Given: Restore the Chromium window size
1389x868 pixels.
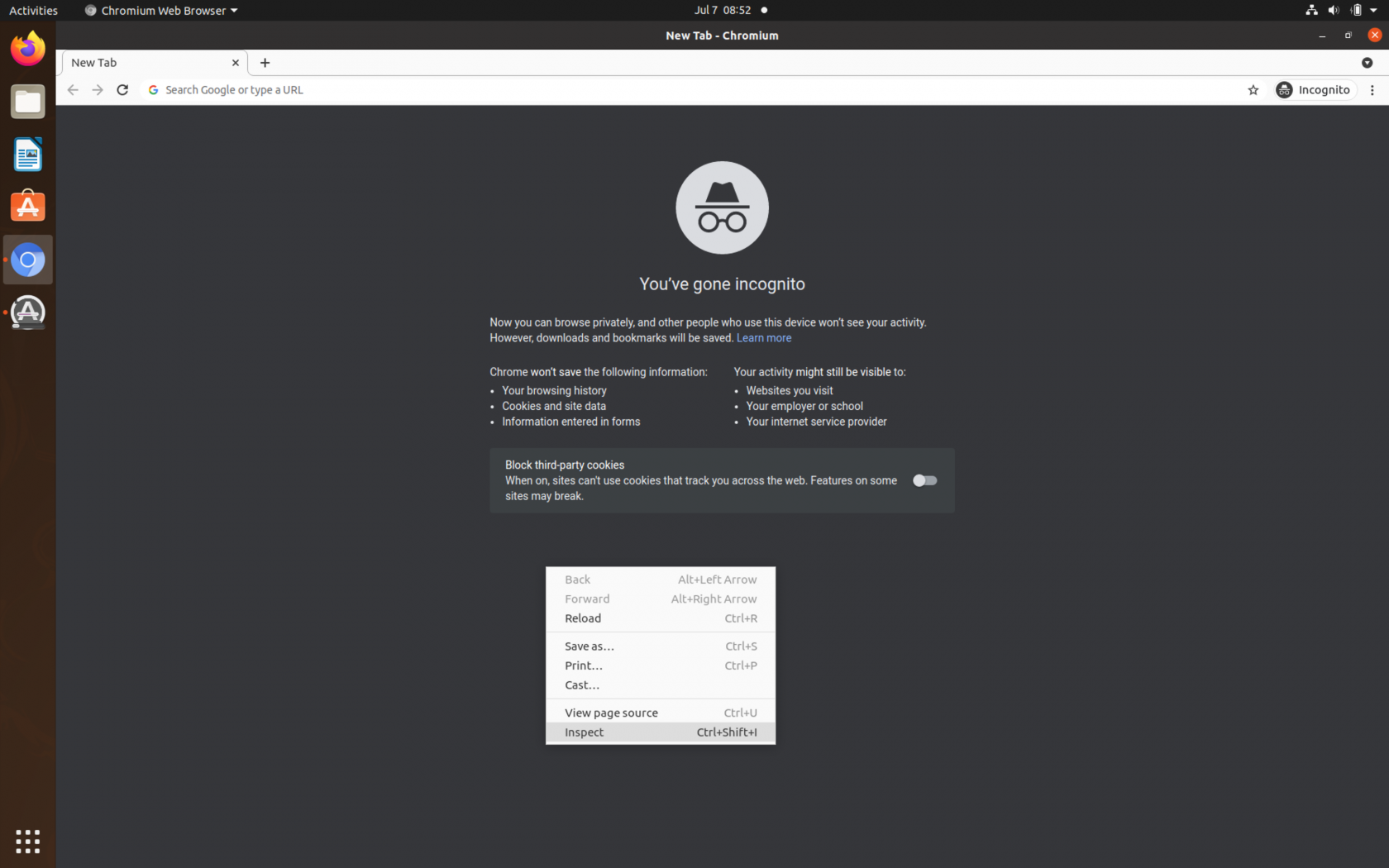Looking at the screenshot, I should [1348, 36].
